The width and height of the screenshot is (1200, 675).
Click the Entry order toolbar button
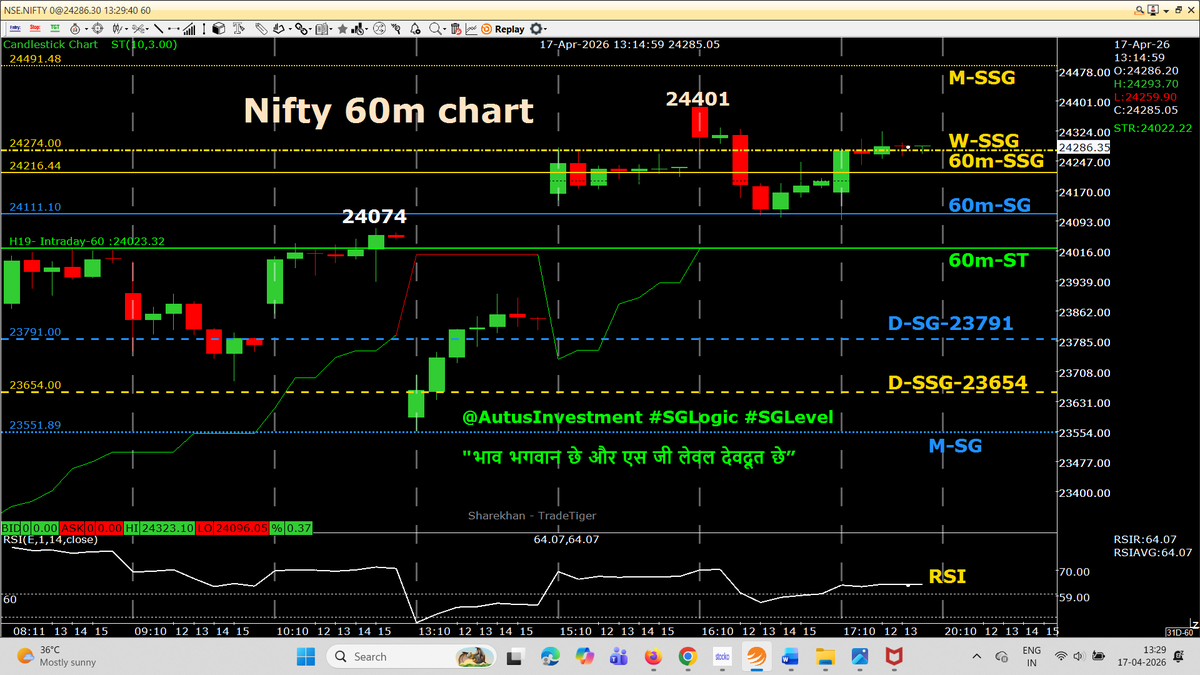point(15,29)
